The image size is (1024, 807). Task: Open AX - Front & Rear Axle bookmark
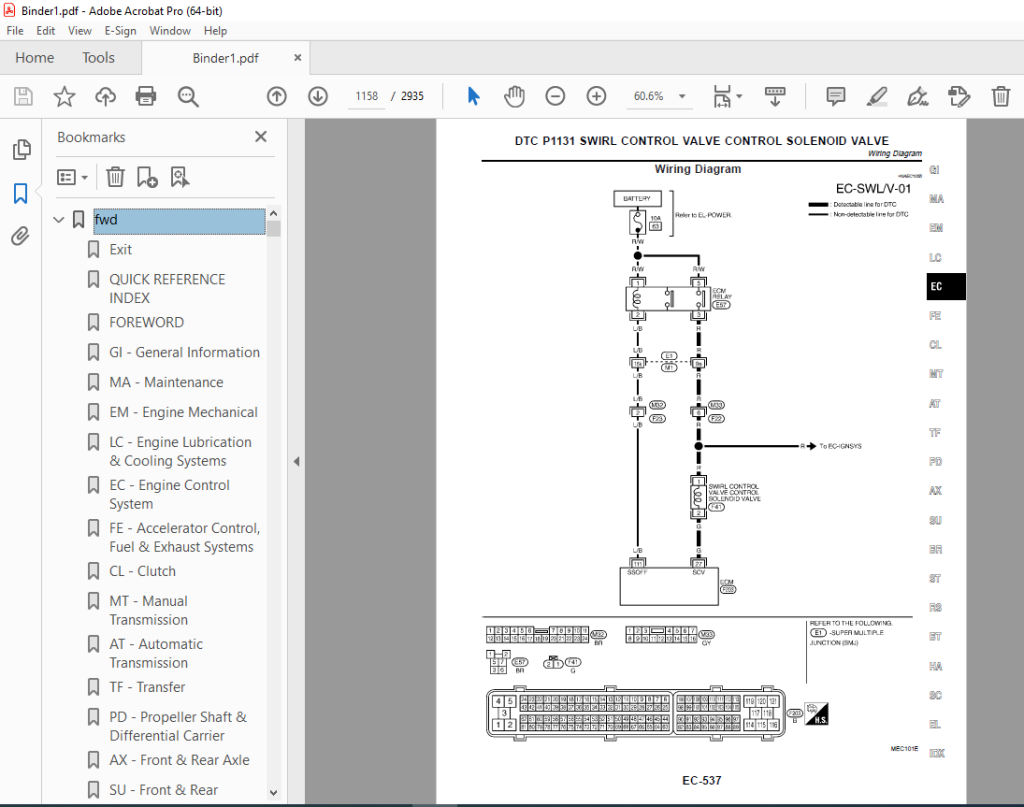(x=179, y=760)
